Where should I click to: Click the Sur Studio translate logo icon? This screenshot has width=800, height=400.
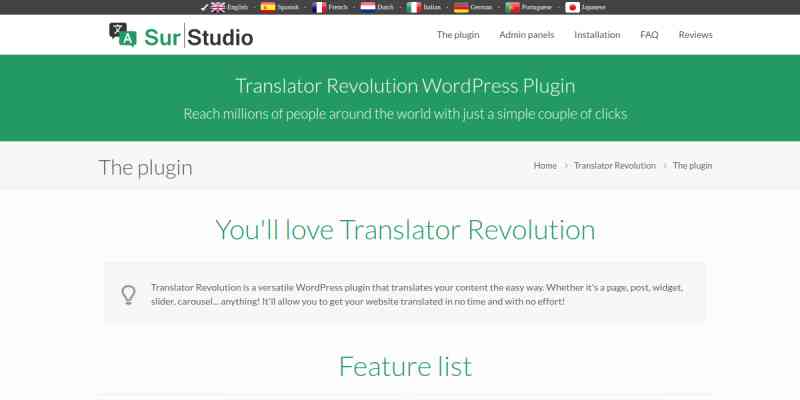point(123,35)
